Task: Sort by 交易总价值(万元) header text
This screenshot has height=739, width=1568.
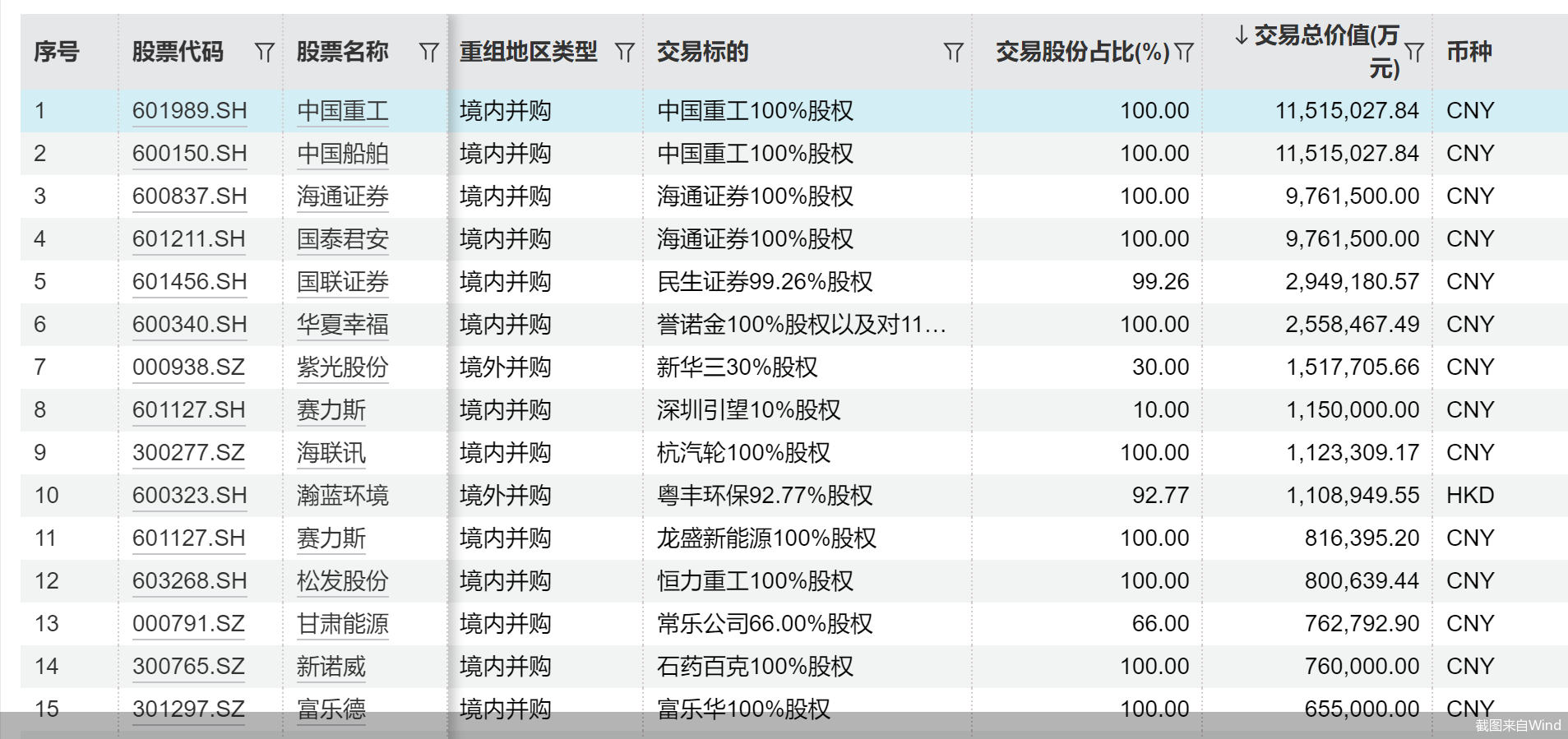Action: 1327,52
